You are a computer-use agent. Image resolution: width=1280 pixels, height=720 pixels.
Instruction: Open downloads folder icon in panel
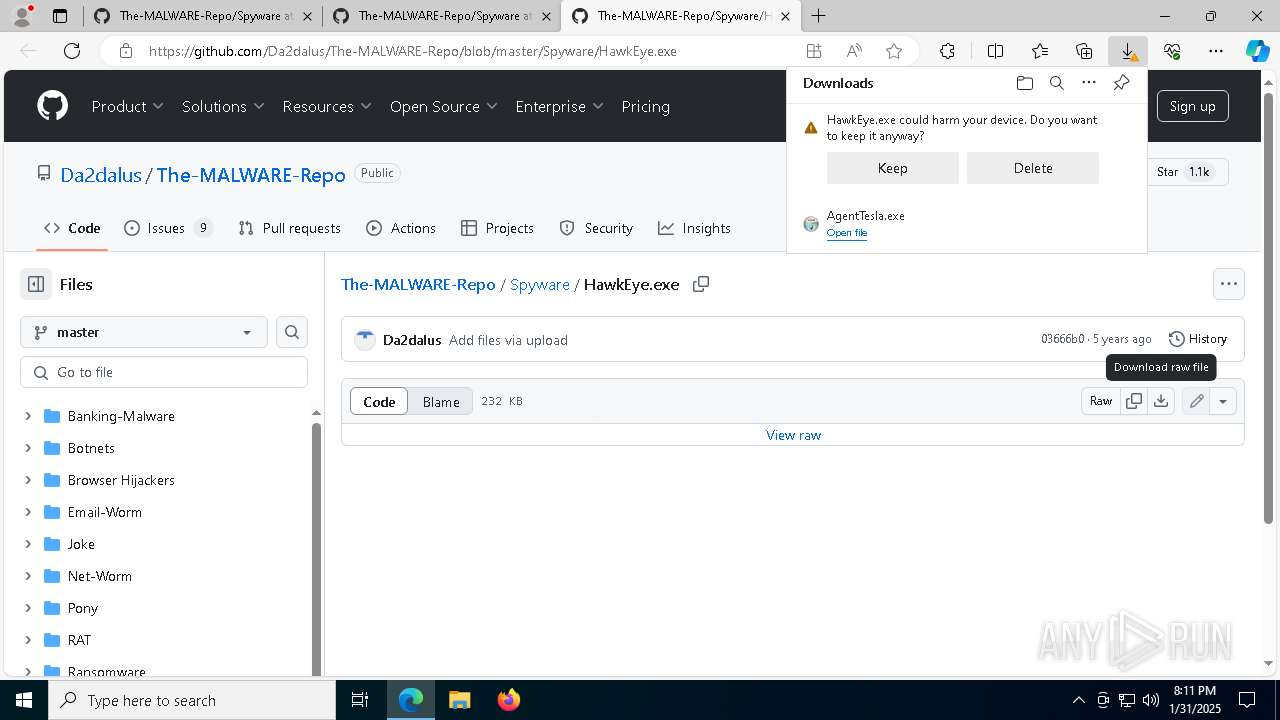pos(1024,83)
